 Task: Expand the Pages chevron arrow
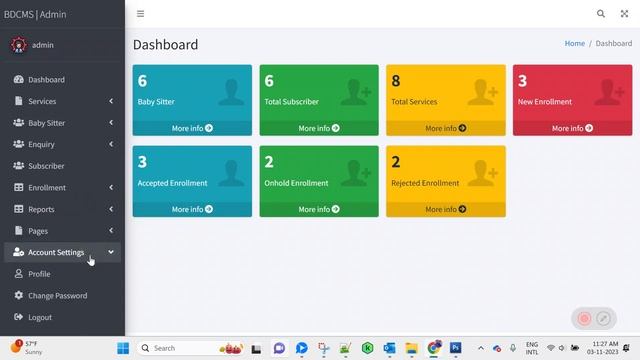(x=111, y=231)
